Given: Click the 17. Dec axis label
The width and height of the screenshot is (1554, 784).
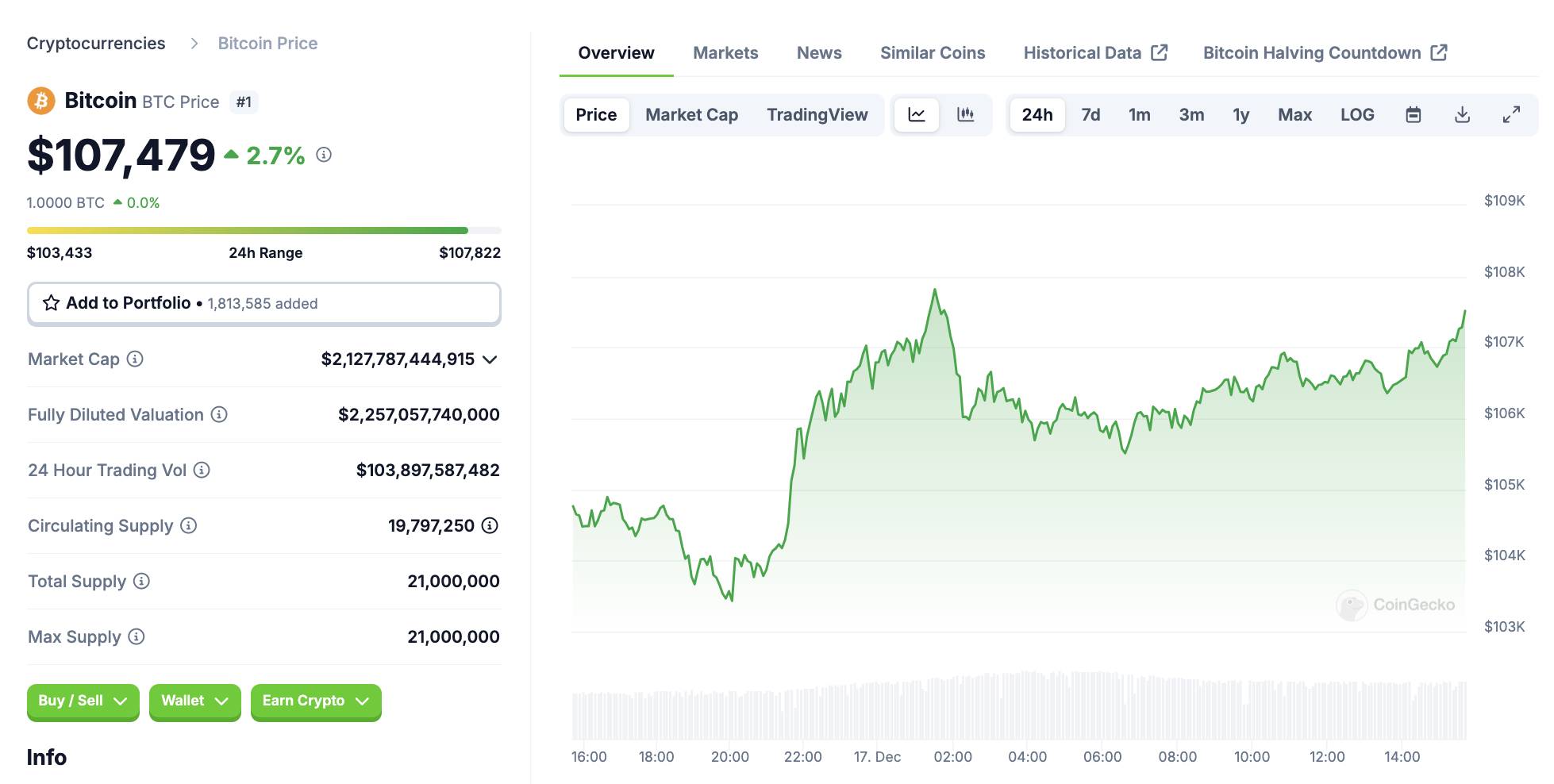Looking at the screenshot, I should pos(877,757).
